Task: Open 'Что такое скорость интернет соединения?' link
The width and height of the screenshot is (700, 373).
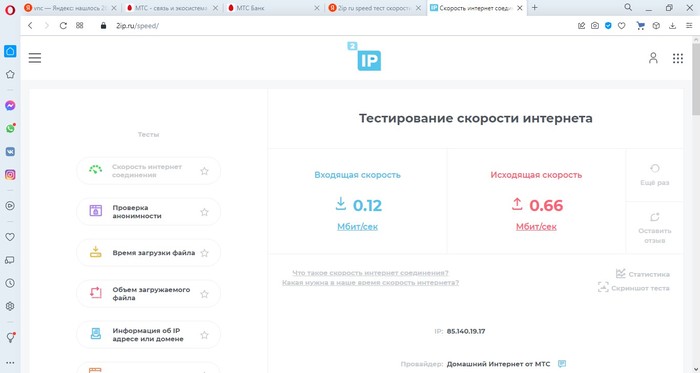Action: coord(370,273)
